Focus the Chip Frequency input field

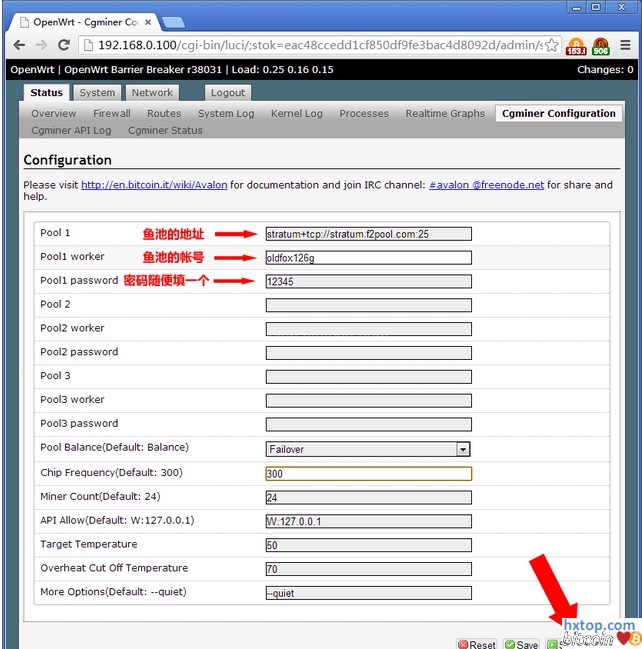(x=368, y=473)
